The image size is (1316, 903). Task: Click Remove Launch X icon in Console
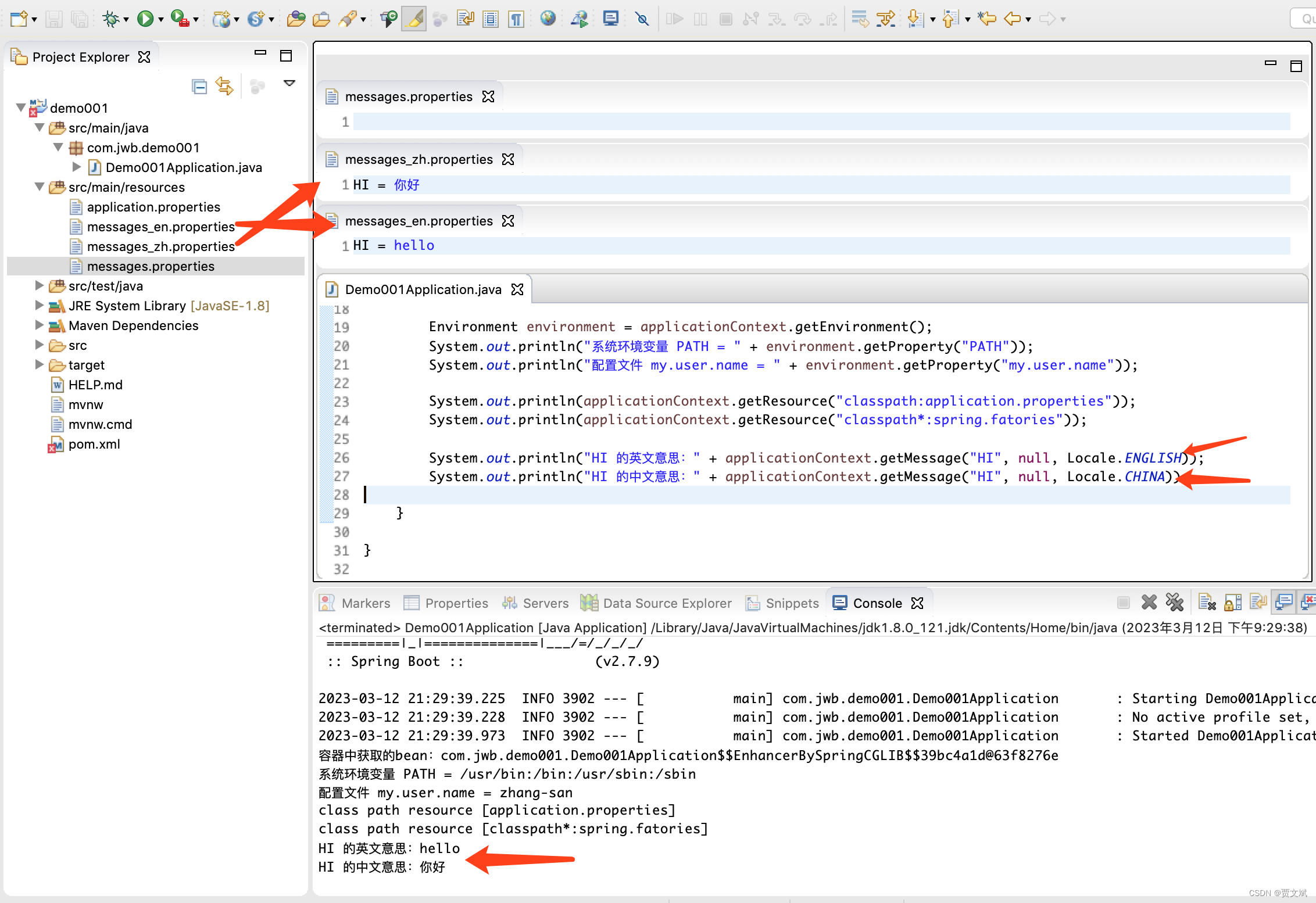[1149, 603]
